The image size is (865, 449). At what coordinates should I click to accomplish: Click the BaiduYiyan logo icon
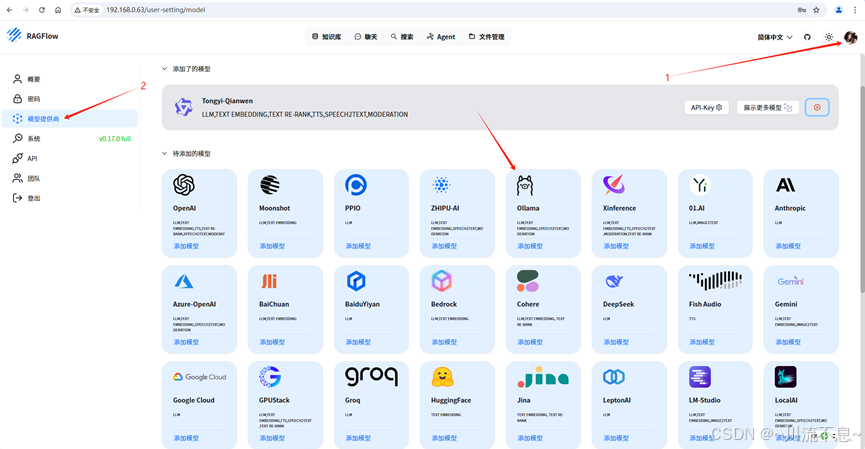click(x=356, y=281)
